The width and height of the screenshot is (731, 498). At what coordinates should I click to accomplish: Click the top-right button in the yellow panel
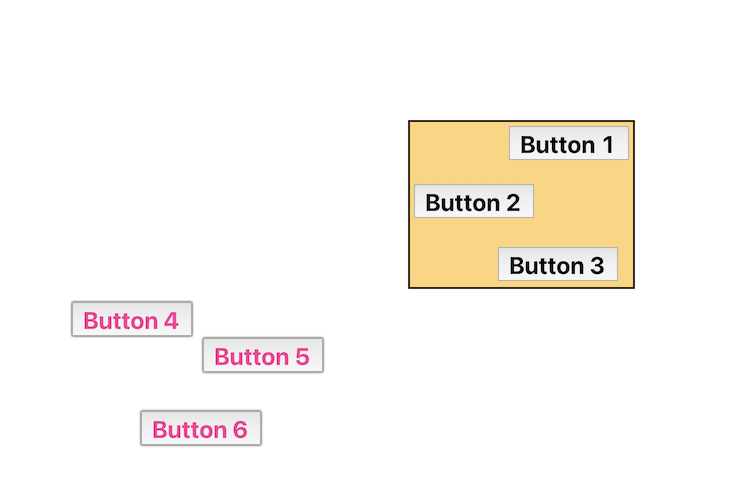[568, 144]
